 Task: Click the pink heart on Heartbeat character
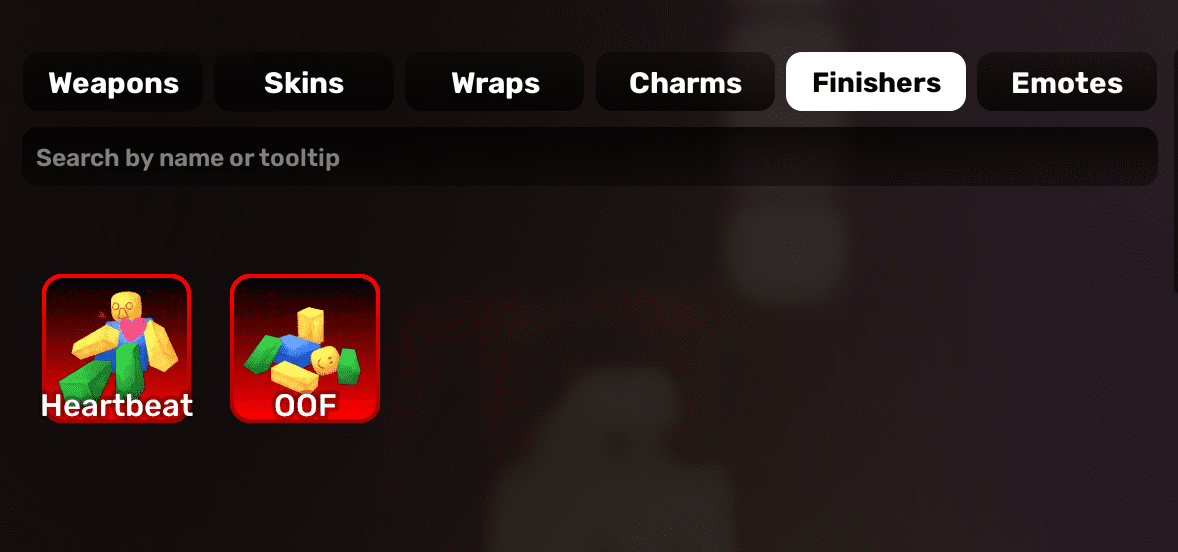click(x=132, y=329)
